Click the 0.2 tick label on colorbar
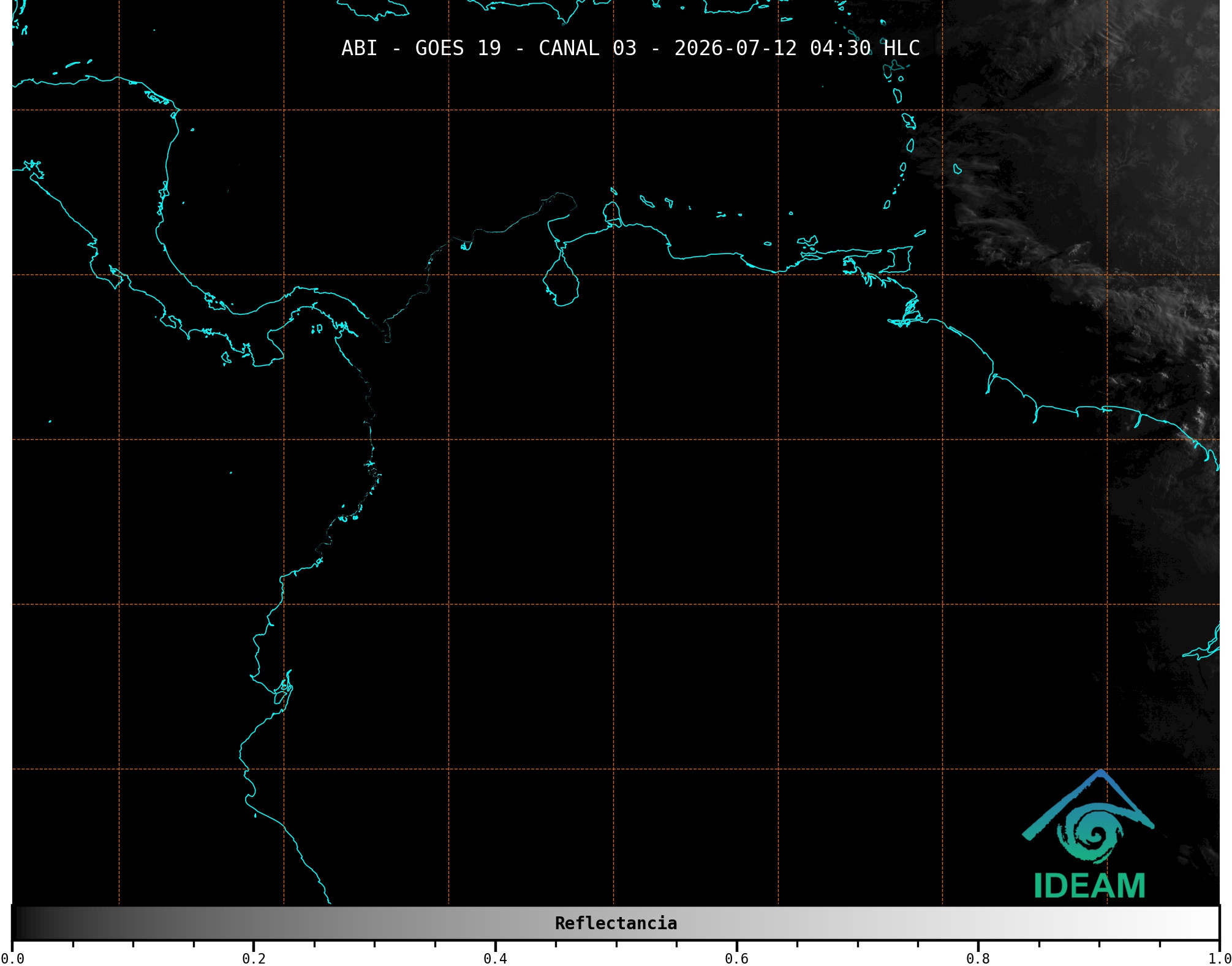Image resolution: width=1232 pixels, height=966 pixels. (254, 958)
